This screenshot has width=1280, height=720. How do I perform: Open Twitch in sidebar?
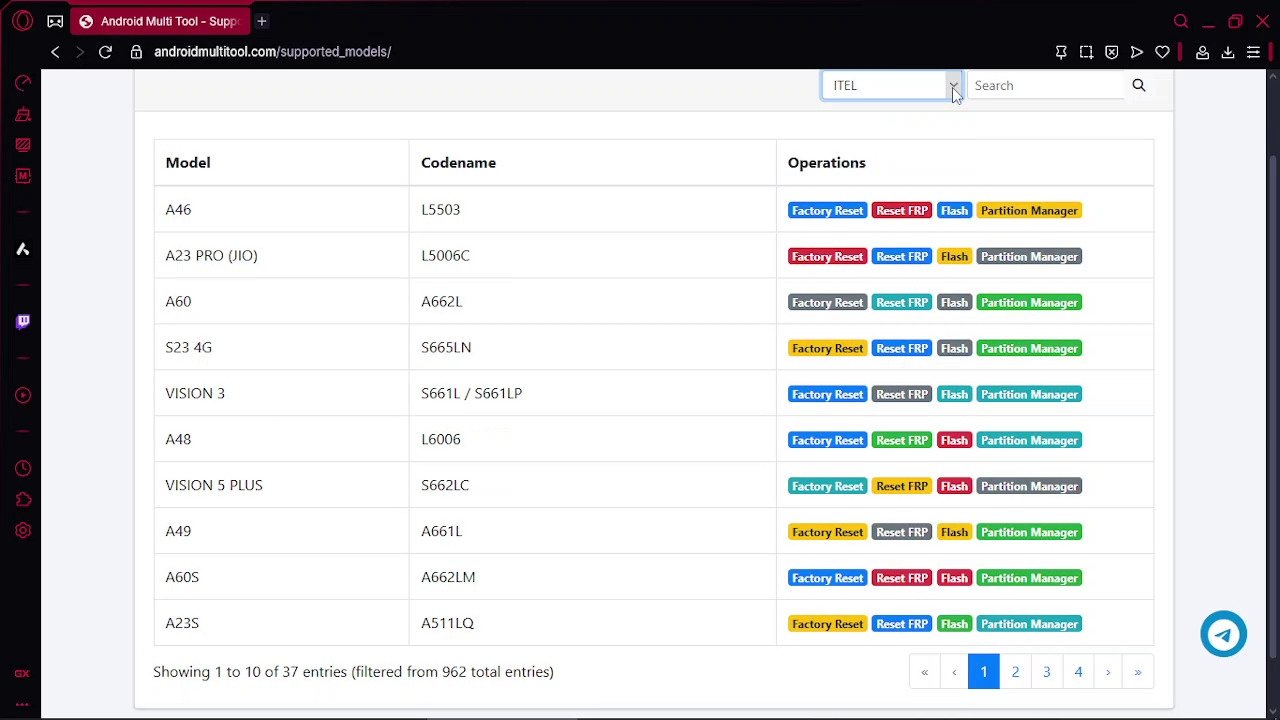click(22, 322)
